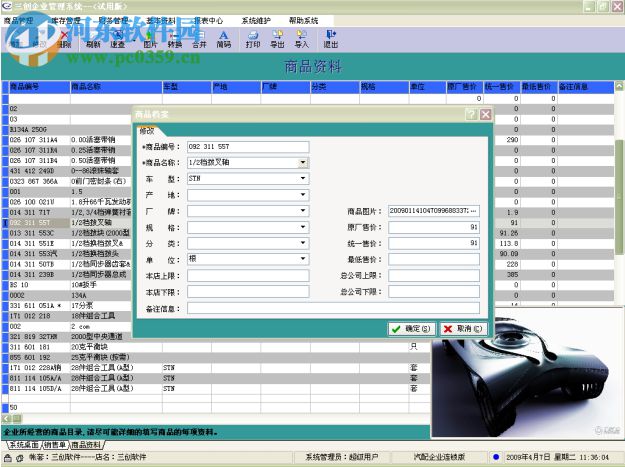Click the 总公司上限 input field

434,275
